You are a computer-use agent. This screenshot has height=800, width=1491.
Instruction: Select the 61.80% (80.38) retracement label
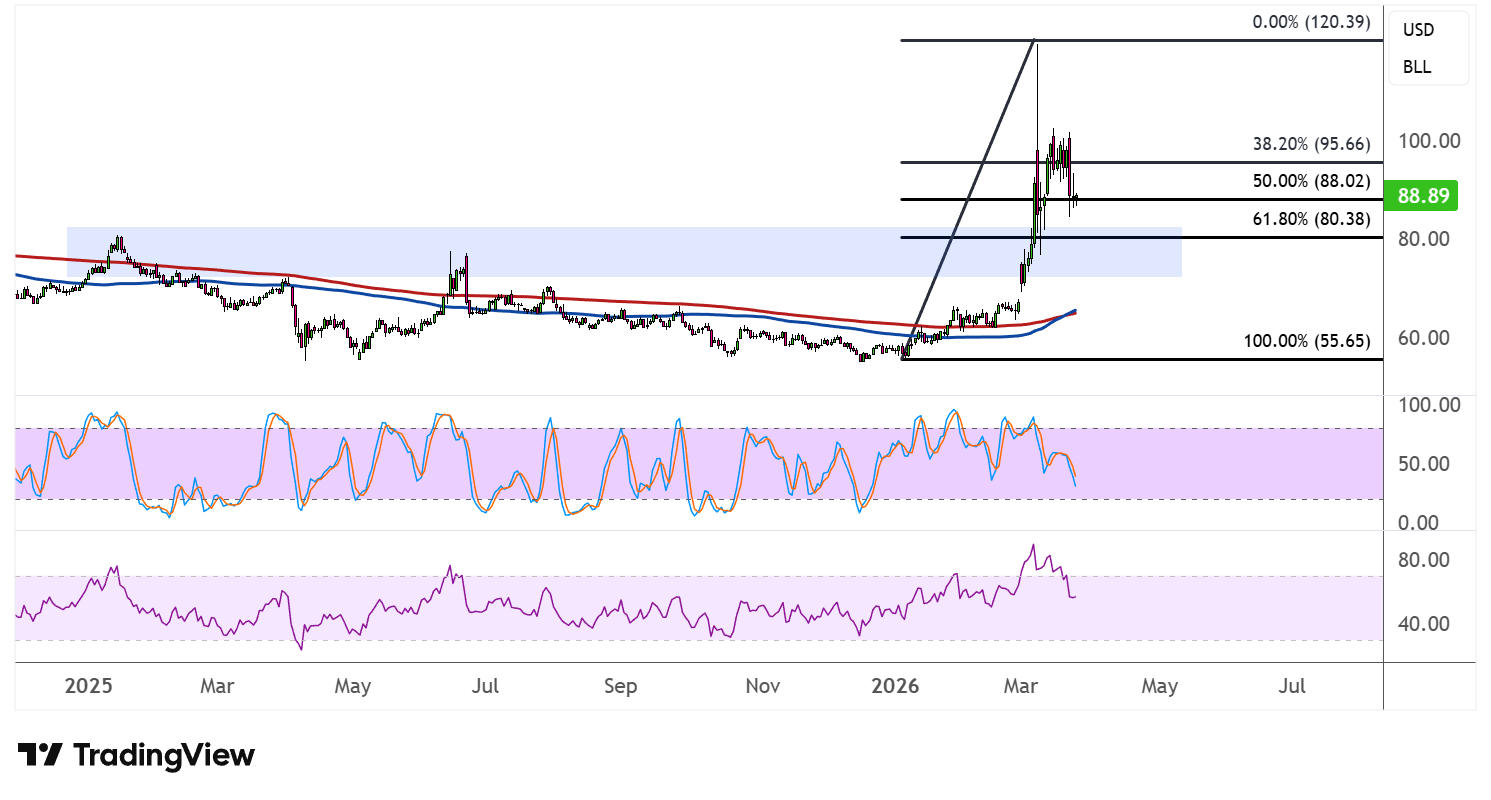coord(1311,219)
